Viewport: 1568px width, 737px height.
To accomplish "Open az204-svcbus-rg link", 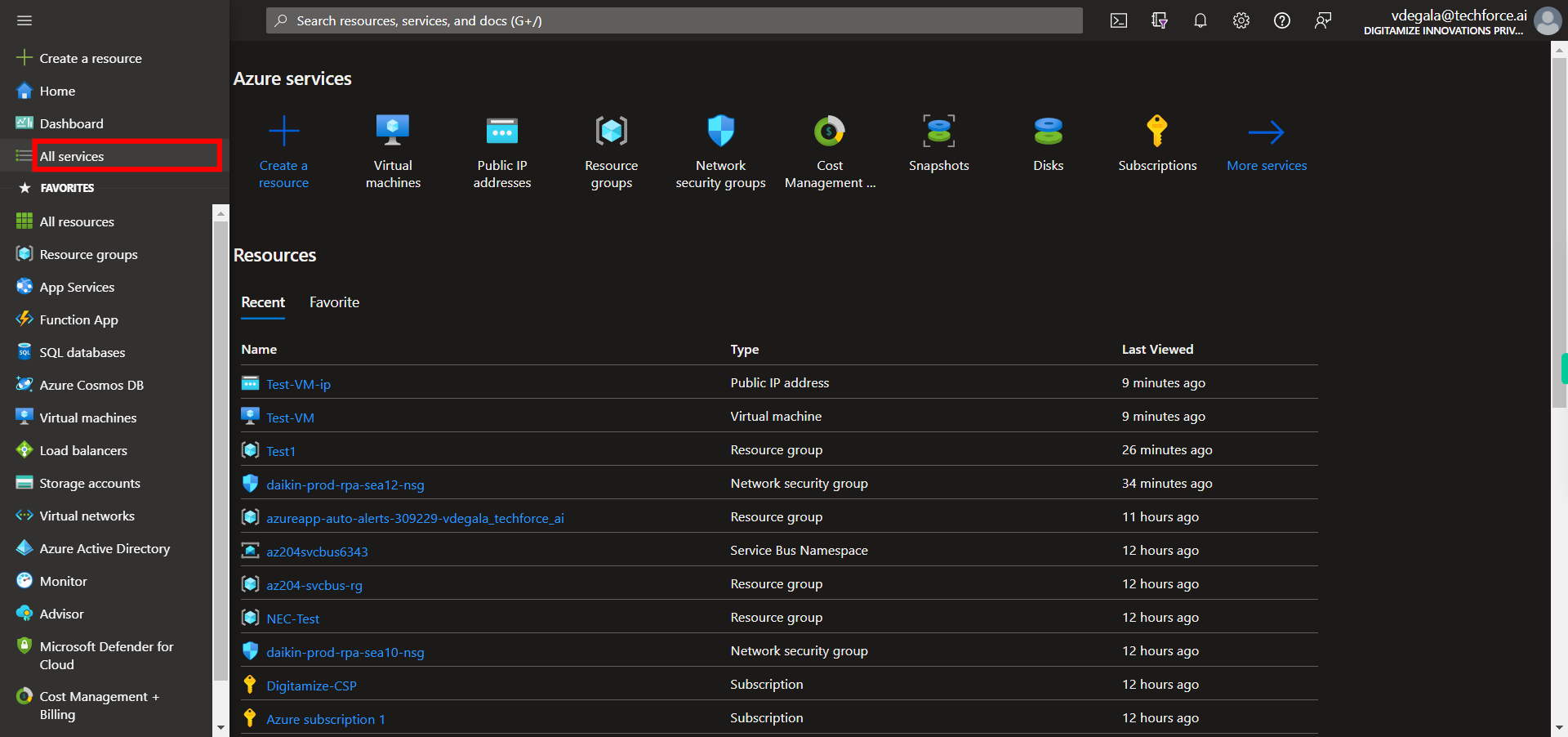I will tap(314, 585).
